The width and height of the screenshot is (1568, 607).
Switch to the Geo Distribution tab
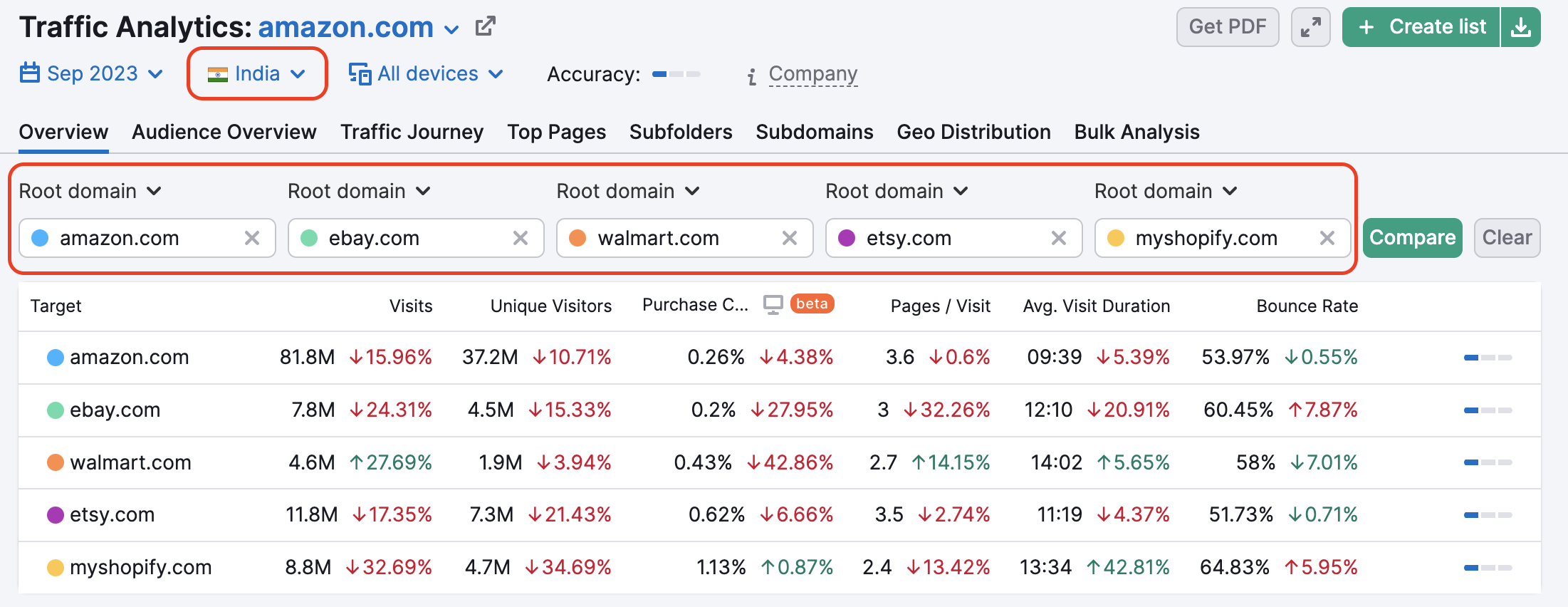[x=973, y=132]
